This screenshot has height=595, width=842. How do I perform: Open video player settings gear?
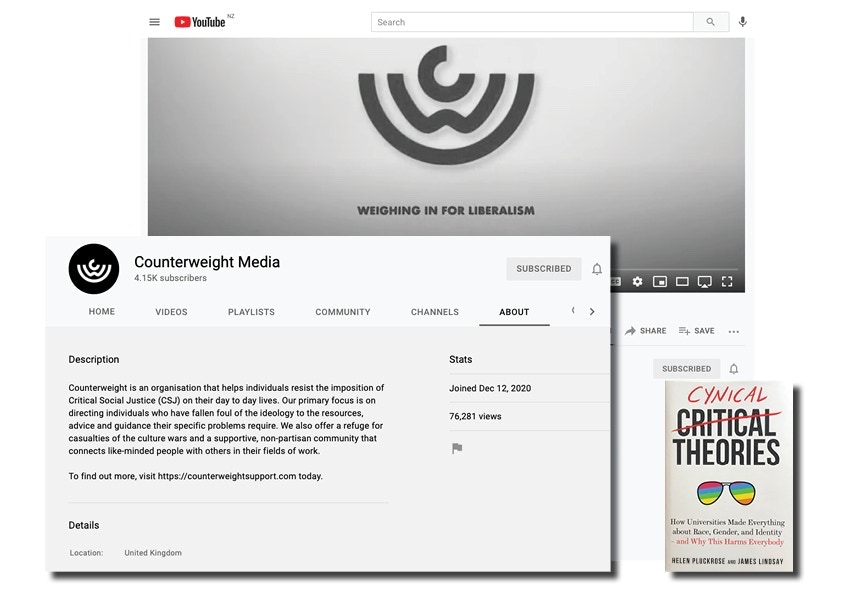(637, 282)
